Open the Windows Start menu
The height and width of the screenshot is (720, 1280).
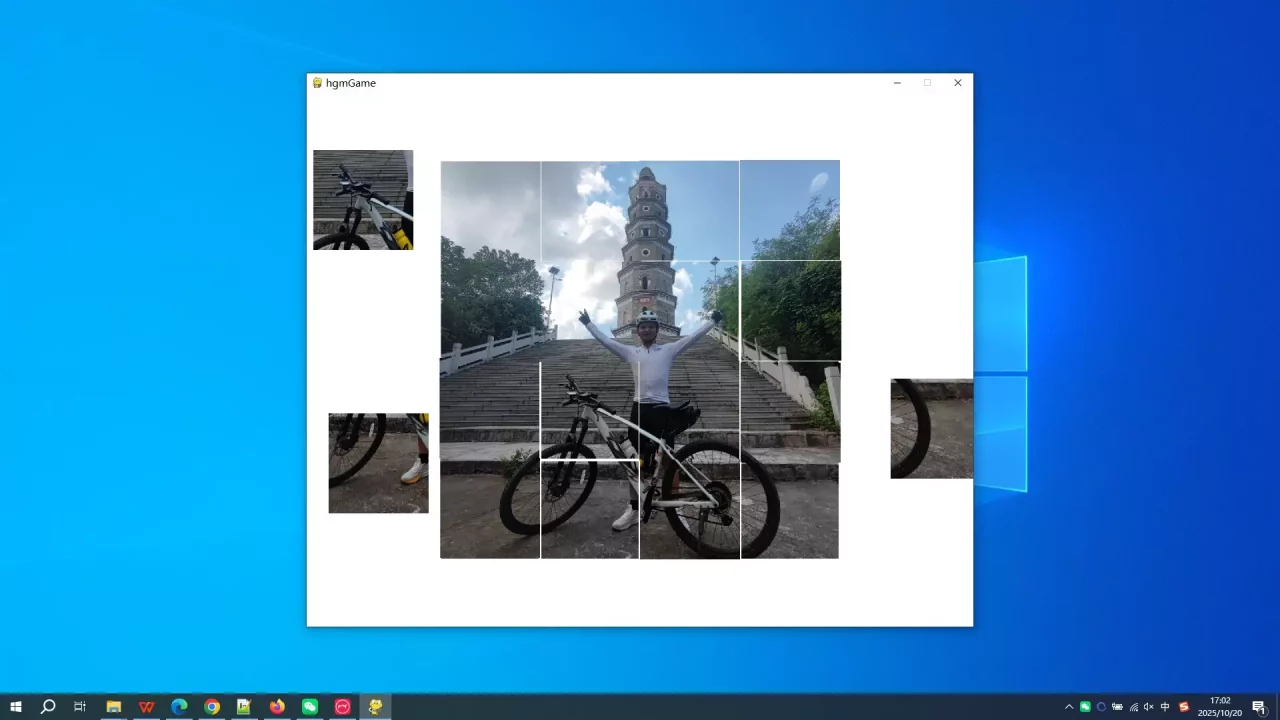point(15,707)
